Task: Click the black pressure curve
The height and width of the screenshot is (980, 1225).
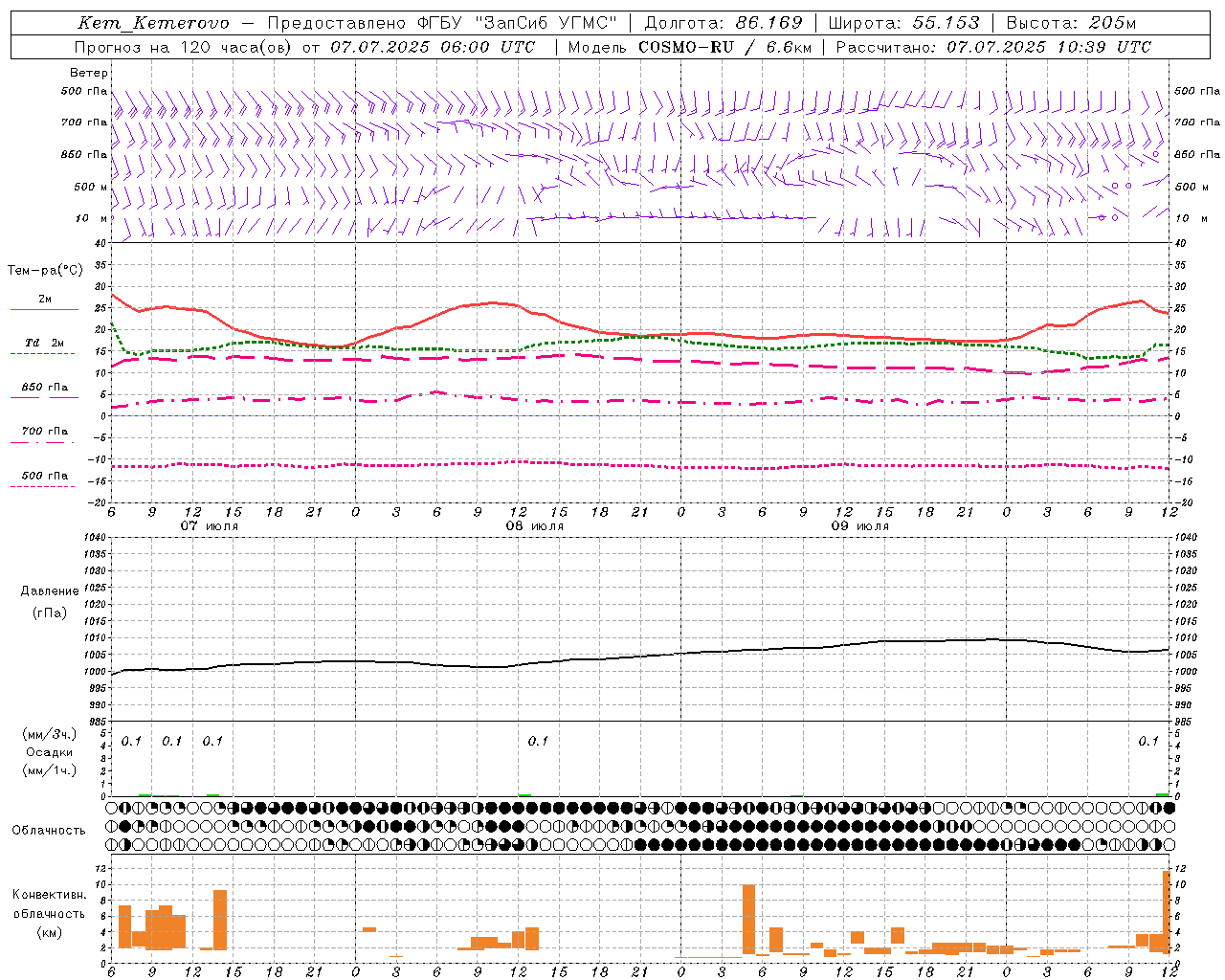Action: pos(641,657)
